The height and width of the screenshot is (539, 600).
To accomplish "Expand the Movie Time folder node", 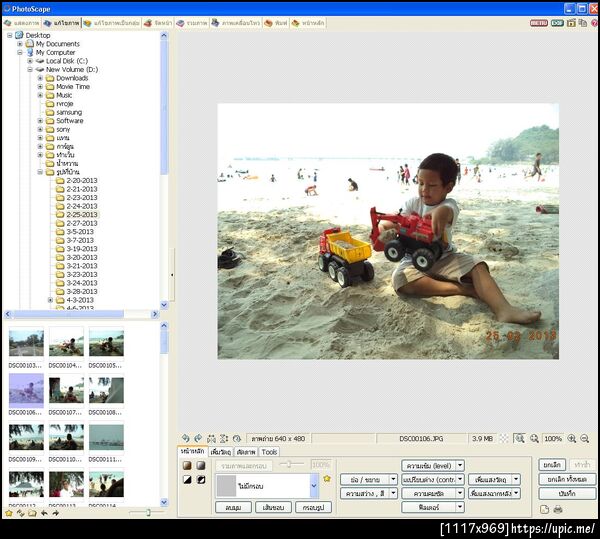I will tap(40, 86).
